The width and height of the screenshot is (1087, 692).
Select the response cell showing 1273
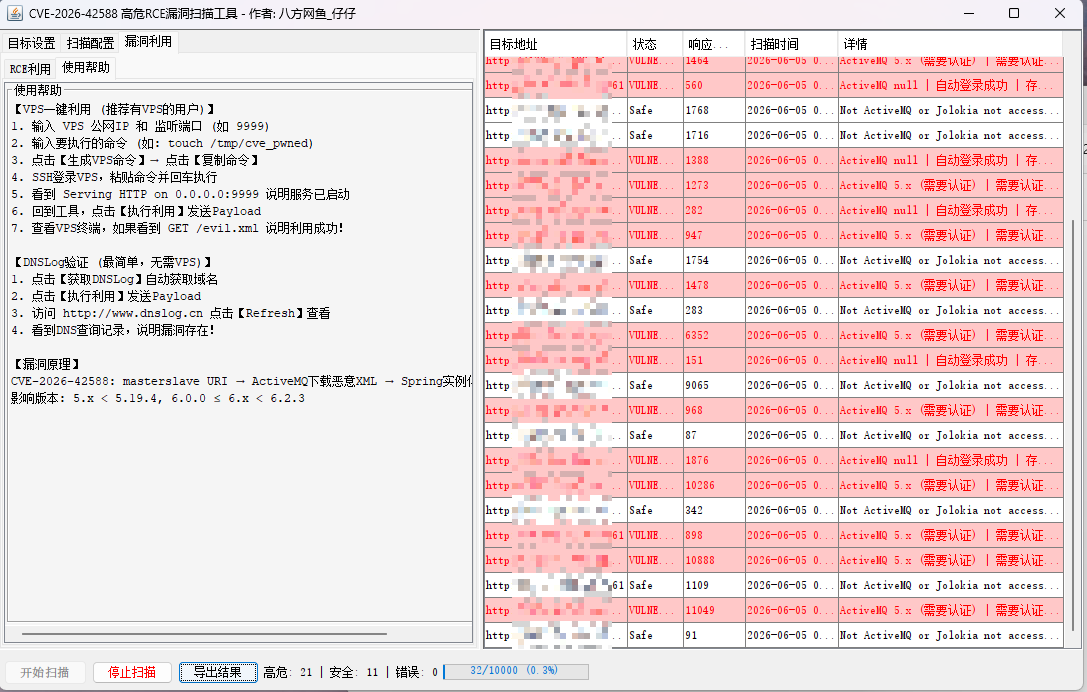(714, 185)
